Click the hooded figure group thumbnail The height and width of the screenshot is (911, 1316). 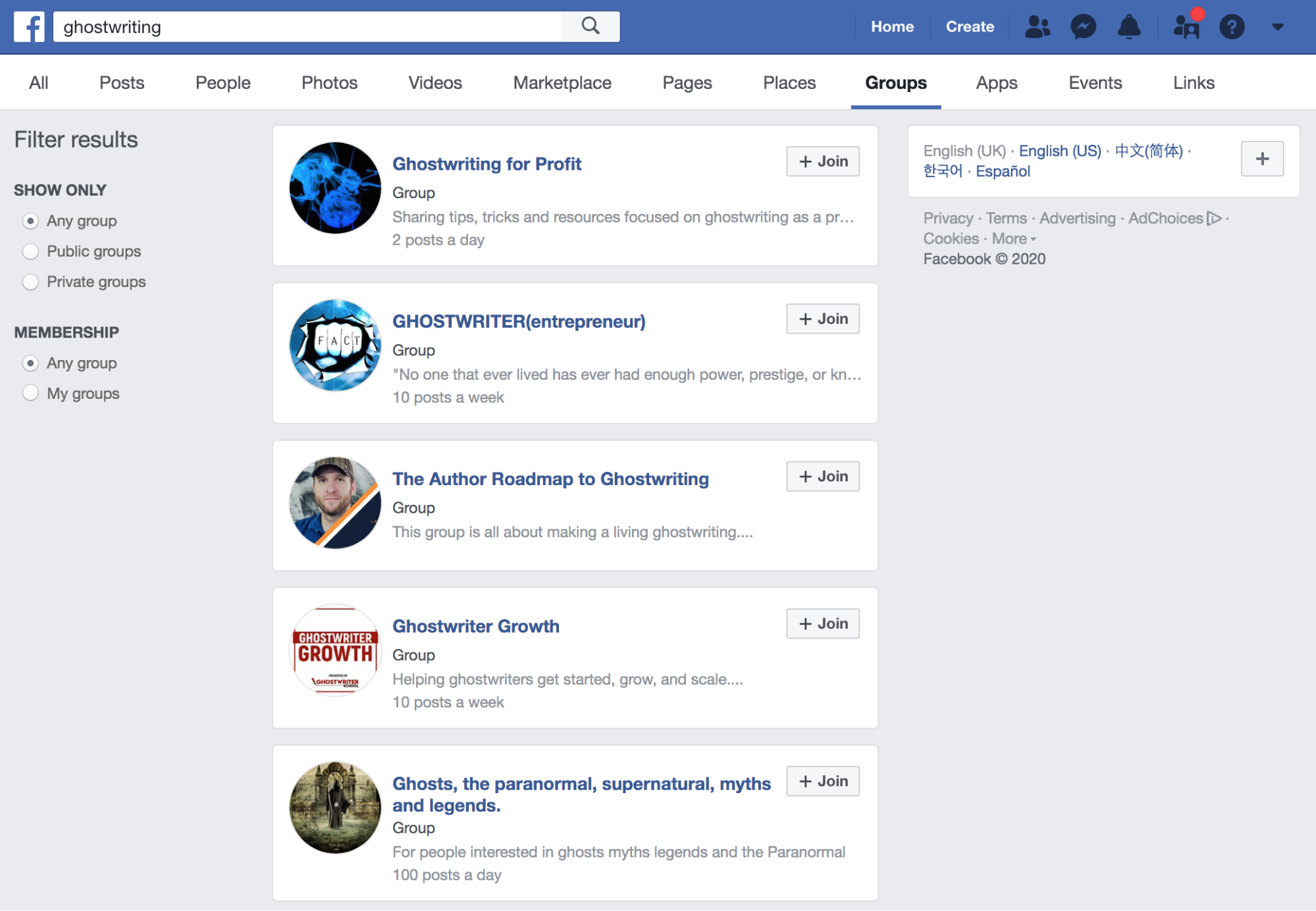coord(335,807)
